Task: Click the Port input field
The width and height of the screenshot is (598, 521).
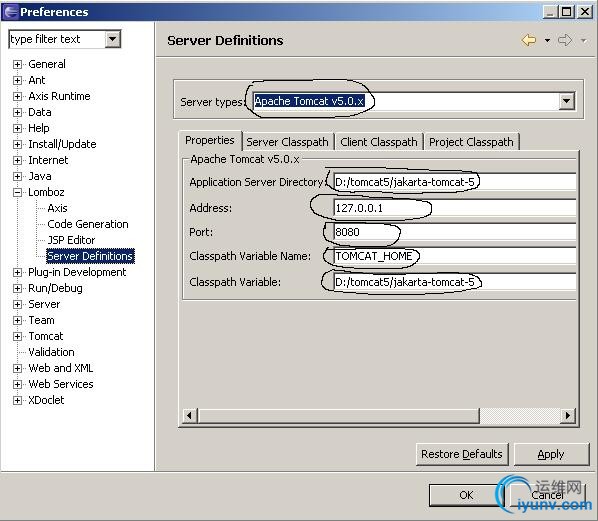Action: click(454, 232)
